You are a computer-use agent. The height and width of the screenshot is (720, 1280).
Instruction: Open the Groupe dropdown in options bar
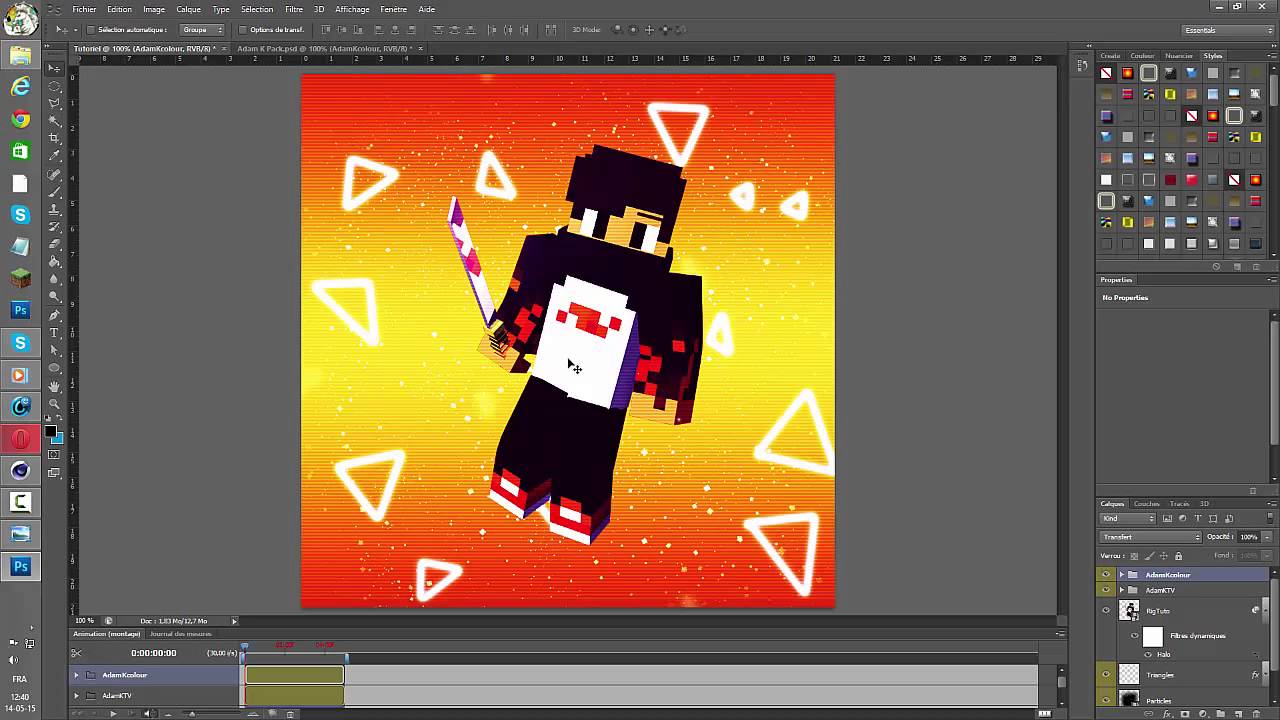click(202, 30)
